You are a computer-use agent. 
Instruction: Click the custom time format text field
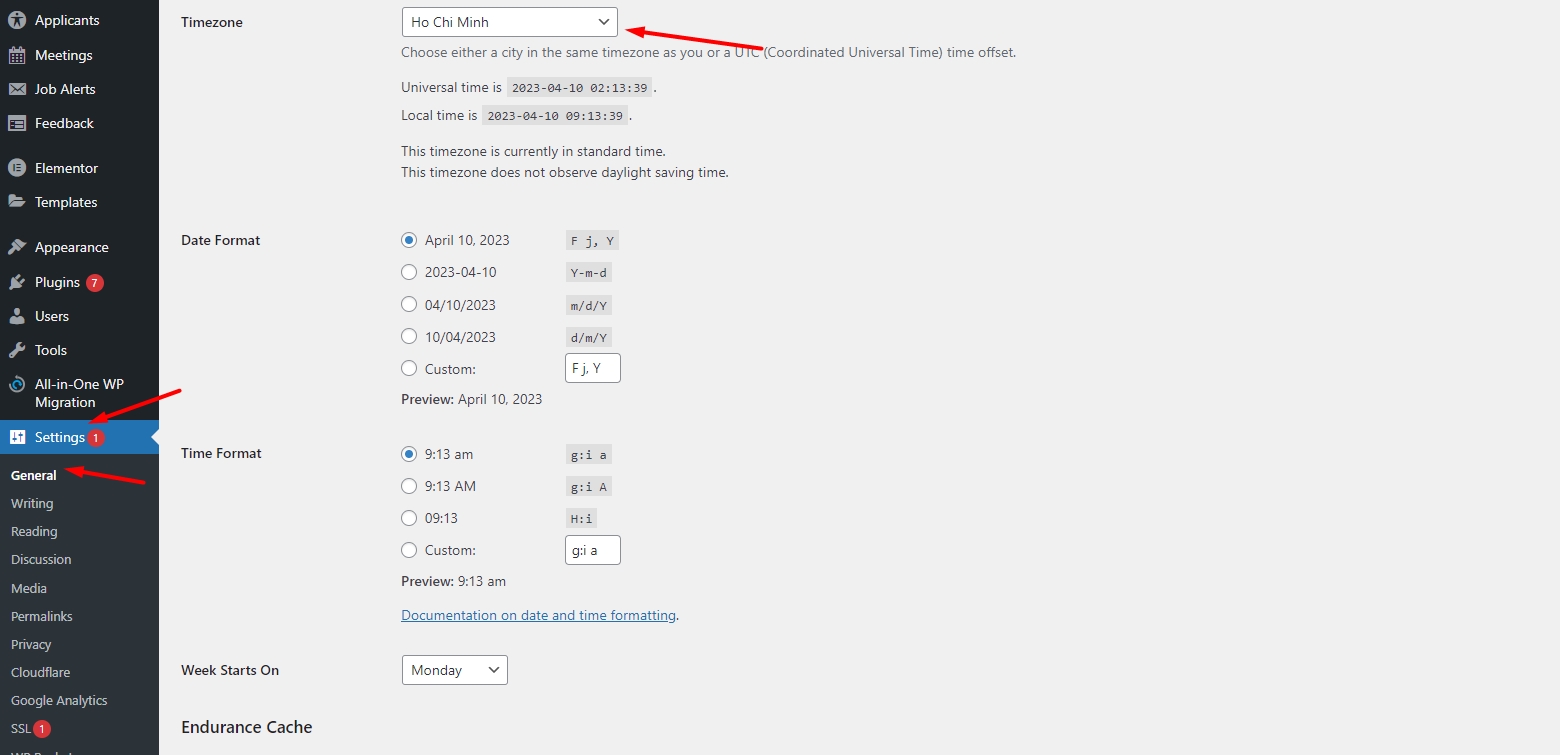pos(592,550)
